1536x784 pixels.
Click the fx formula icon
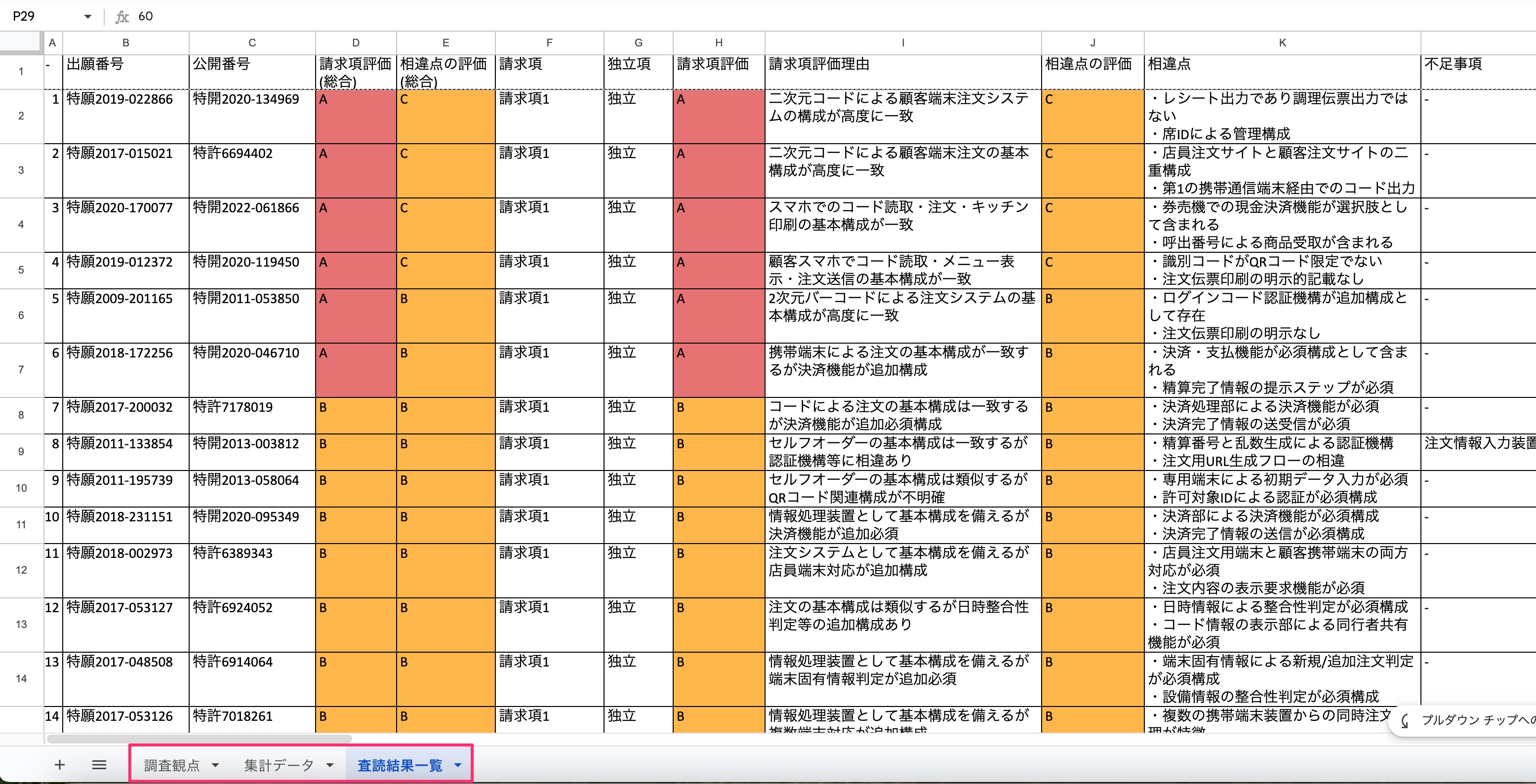coord(121,16)
